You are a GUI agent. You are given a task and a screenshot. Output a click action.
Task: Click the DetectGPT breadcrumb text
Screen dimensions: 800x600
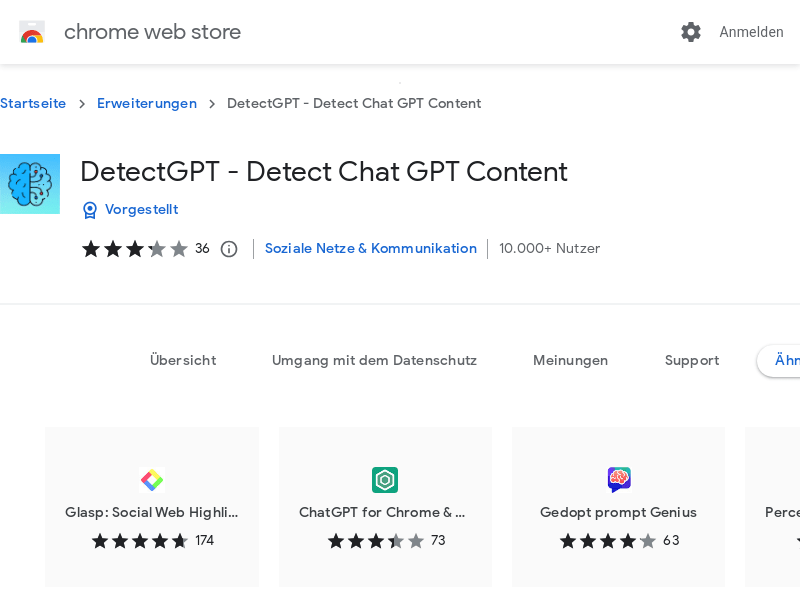click(x=354, y=104)
